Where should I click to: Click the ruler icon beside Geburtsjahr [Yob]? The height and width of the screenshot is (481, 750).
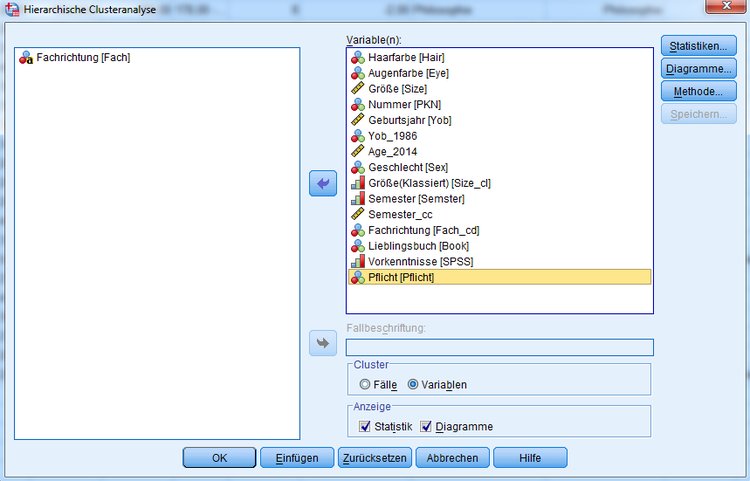point(357,120)
